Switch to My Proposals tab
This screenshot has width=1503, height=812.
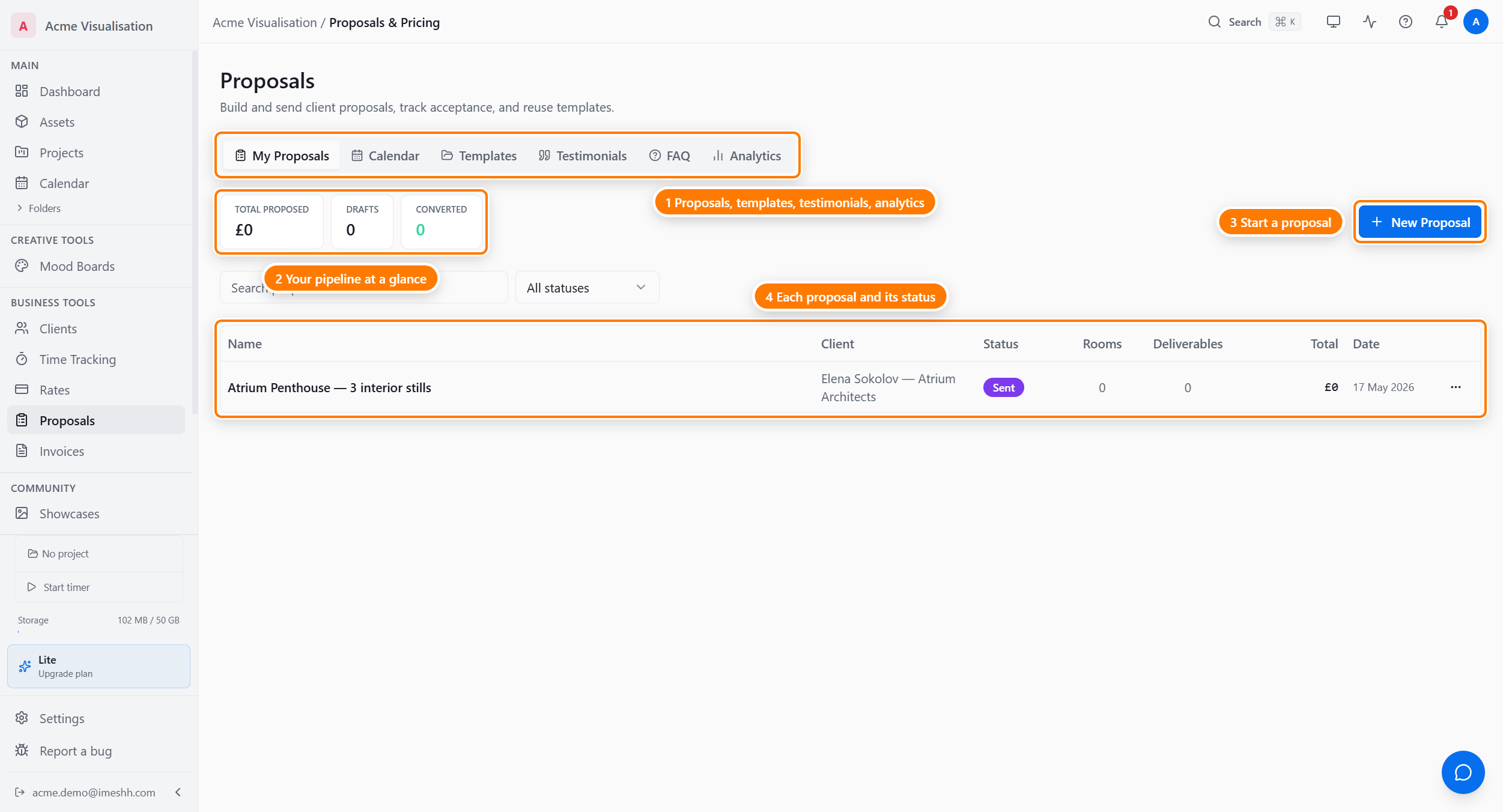(x=282, y=156)
